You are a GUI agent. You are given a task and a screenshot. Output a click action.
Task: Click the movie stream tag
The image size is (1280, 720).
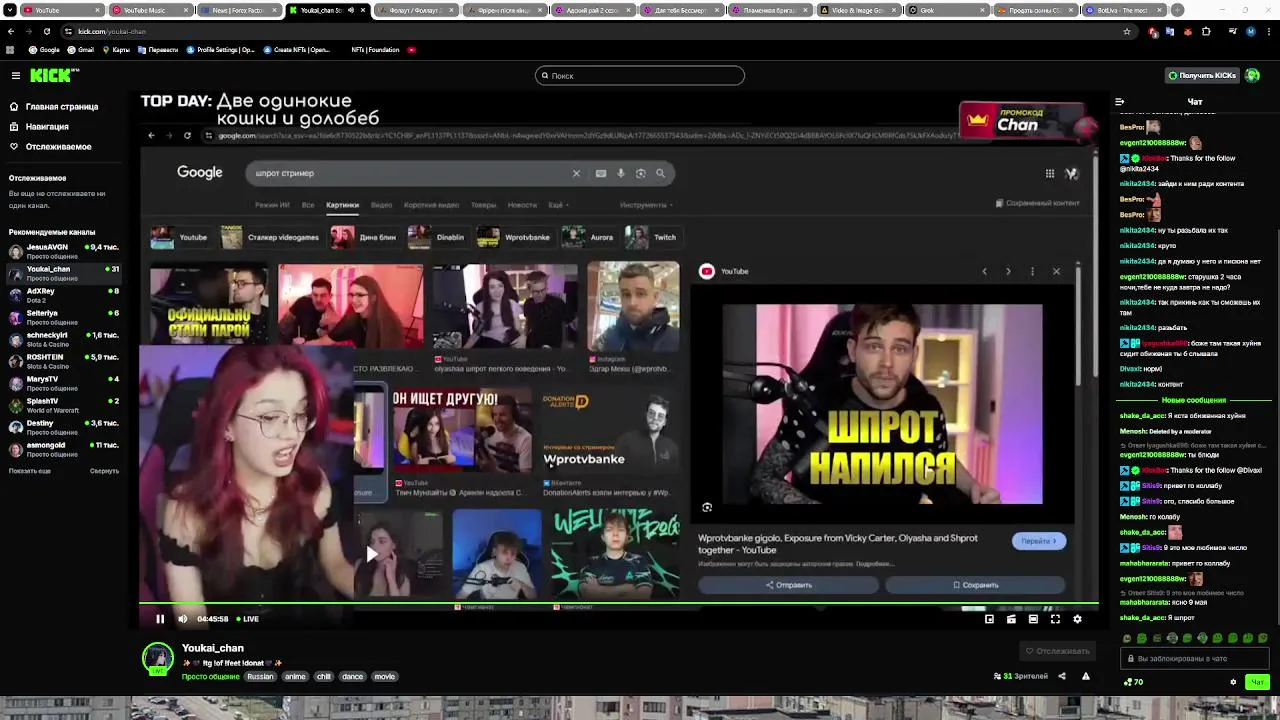385,677
